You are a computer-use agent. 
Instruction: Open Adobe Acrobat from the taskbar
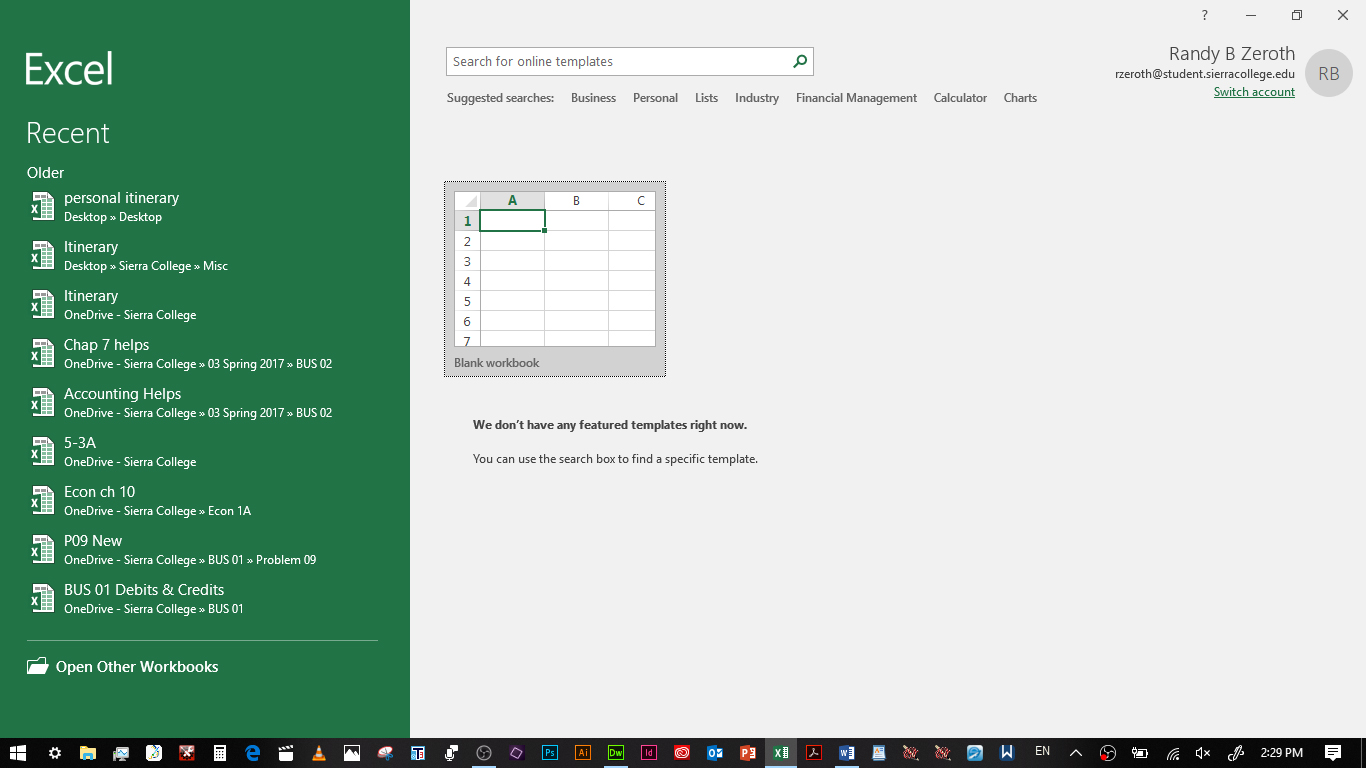pyautogui.click(x=814, y=753)
